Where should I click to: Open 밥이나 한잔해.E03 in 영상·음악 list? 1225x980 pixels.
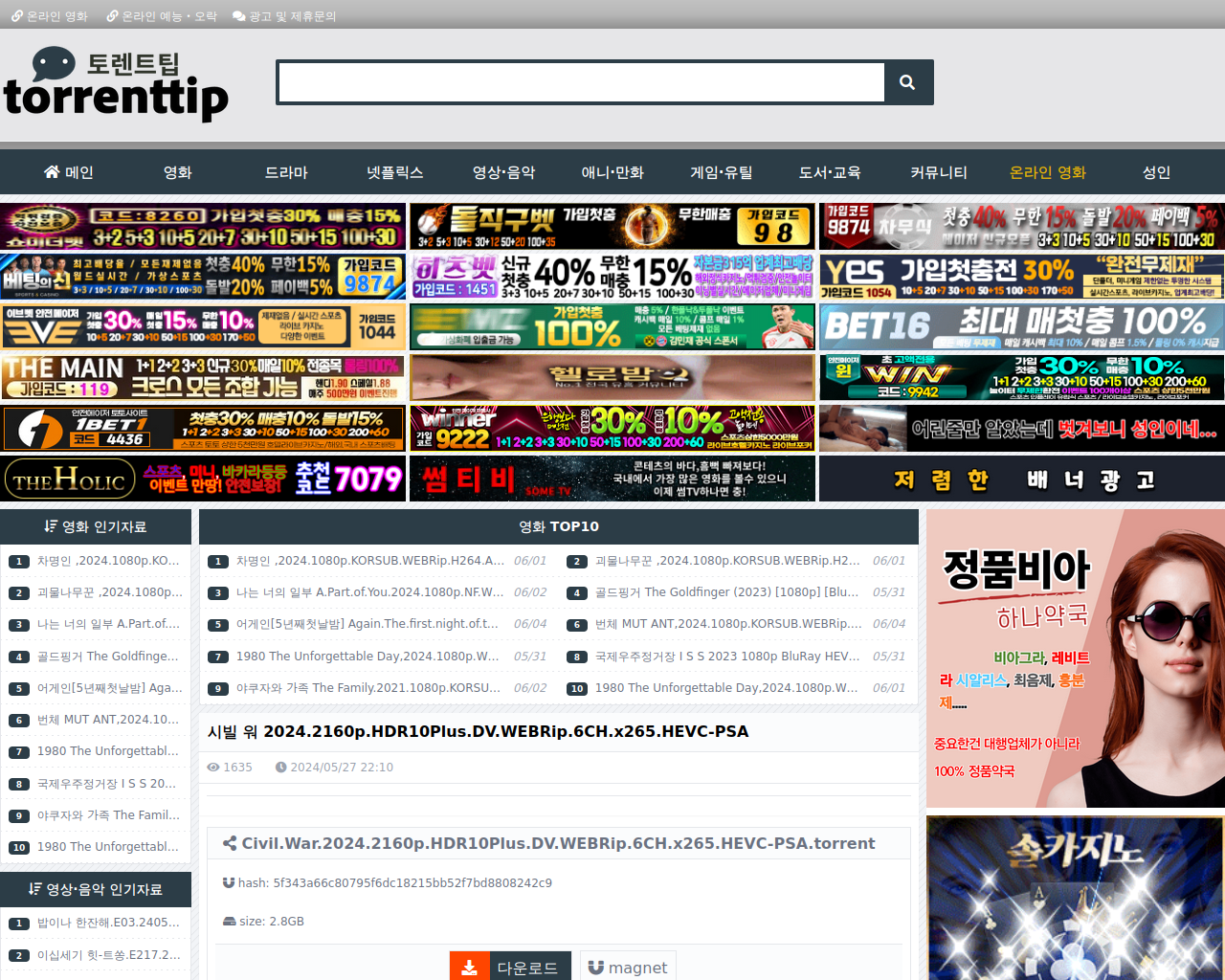point(108,923)
